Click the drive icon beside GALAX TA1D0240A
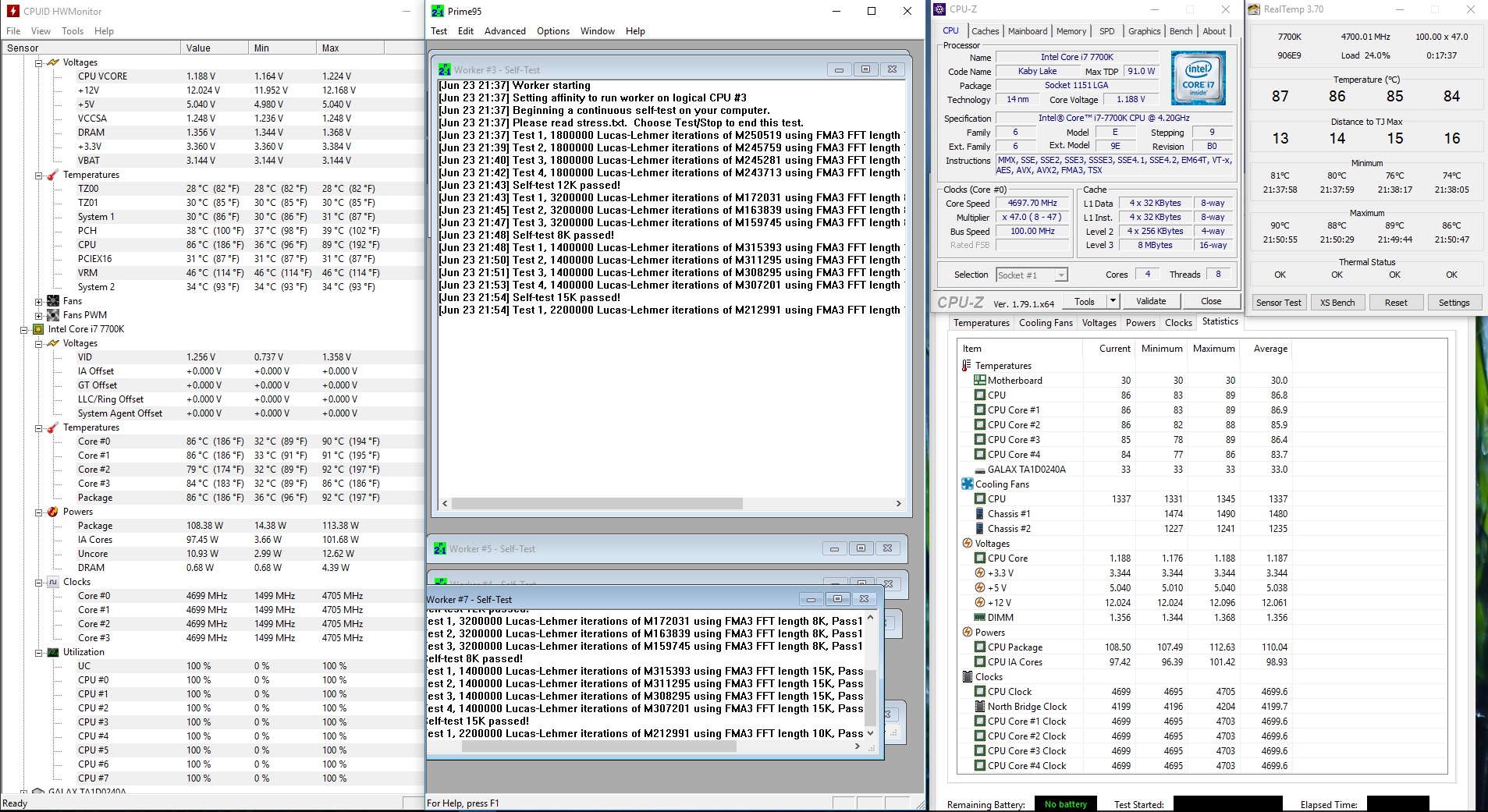The image size is (1488, 812). (x=980, y=470)
